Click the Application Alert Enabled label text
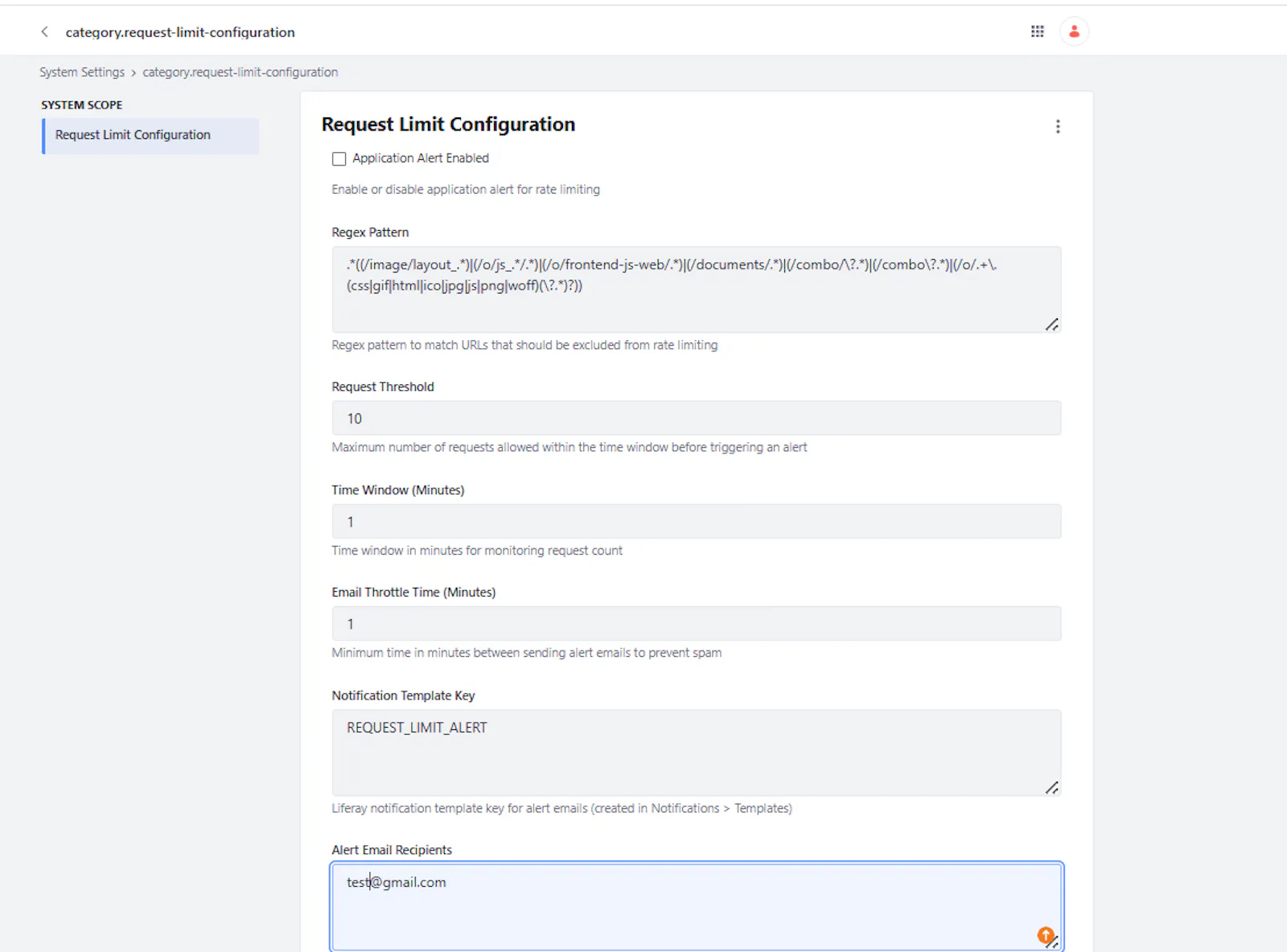Screen dimensions: 1287x952 pos(421,158)
